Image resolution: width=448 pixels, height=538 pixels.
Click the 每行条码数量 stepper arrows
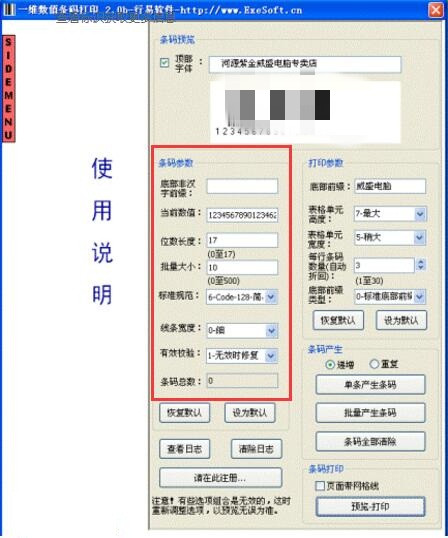(421, 265)
